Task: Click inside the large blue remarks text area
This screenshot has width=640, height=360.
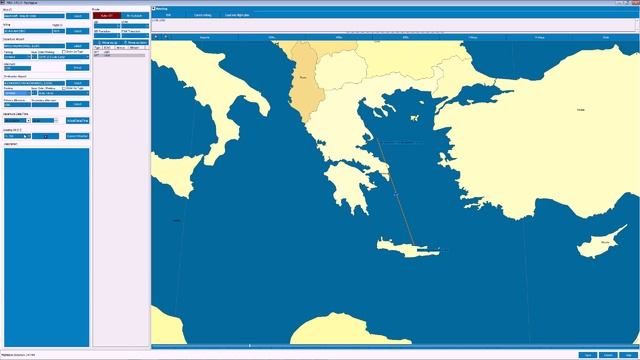Action: click(x=47, y=247)
